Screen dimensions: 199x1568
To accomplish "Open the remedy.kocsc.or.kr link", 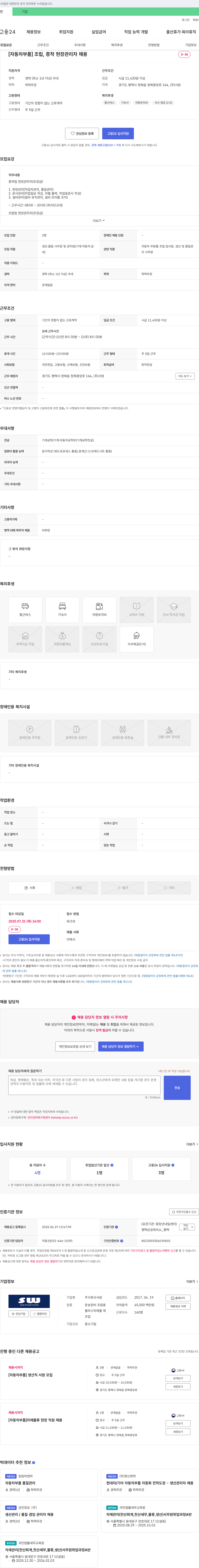I will [52, 1118].
